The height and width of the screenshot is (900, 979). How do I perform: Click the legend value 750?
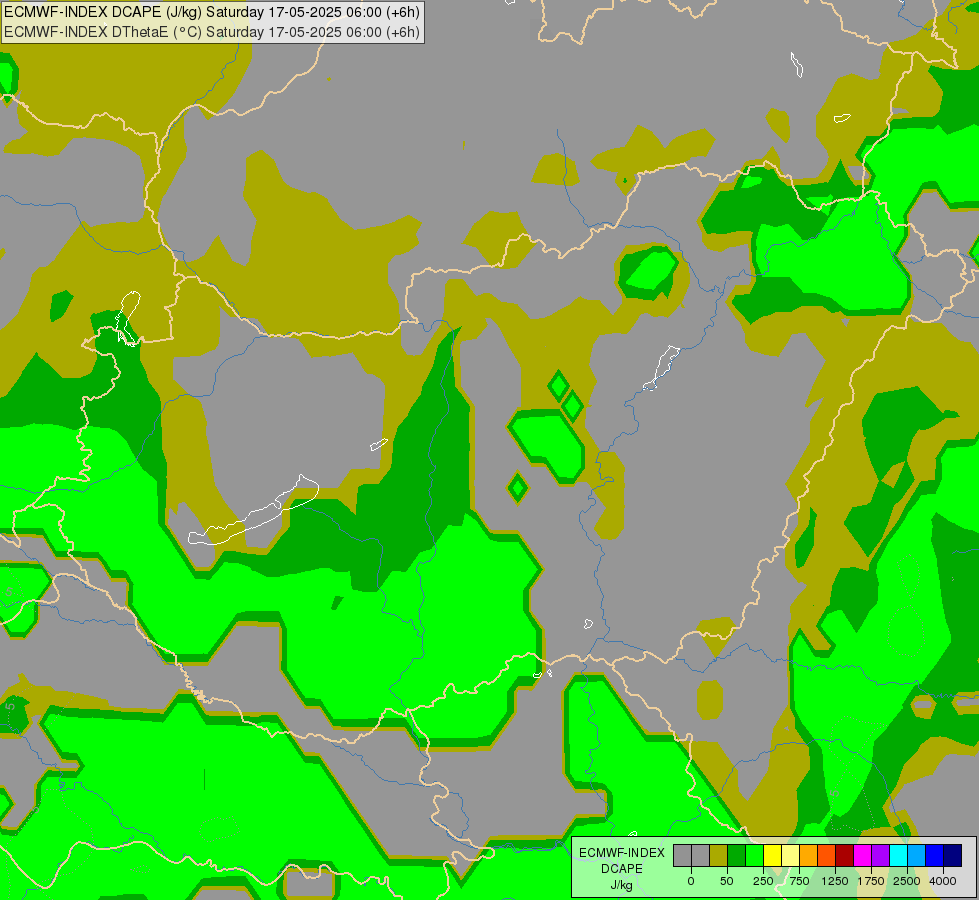pyautogui.click(x=799, y=881)
